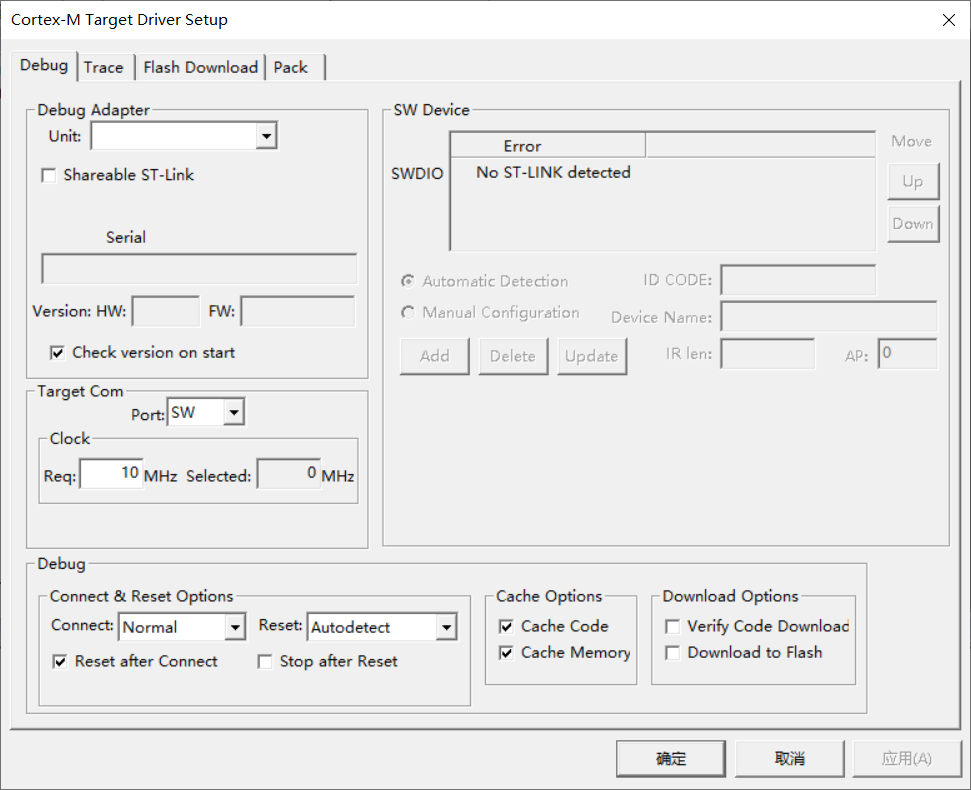Viewport: 971px width, 790px height.
Task: Click the 确定 confirm button
Action: click(x=670, y=758)
